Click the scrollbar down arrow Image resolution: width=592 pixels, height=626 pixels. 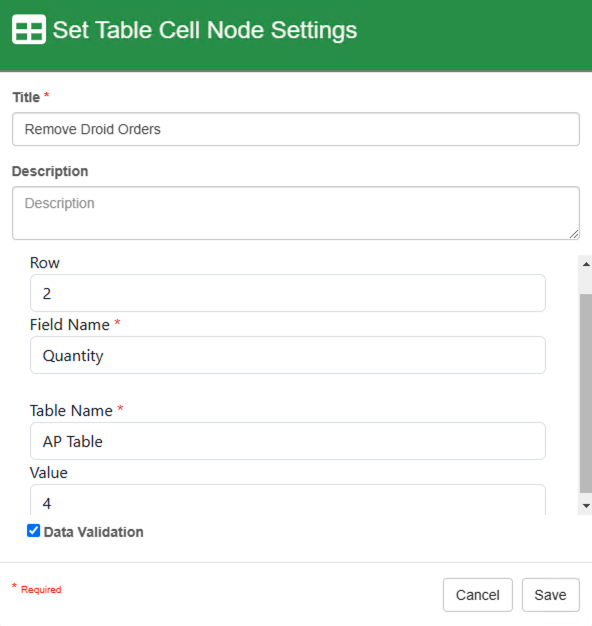586,506
